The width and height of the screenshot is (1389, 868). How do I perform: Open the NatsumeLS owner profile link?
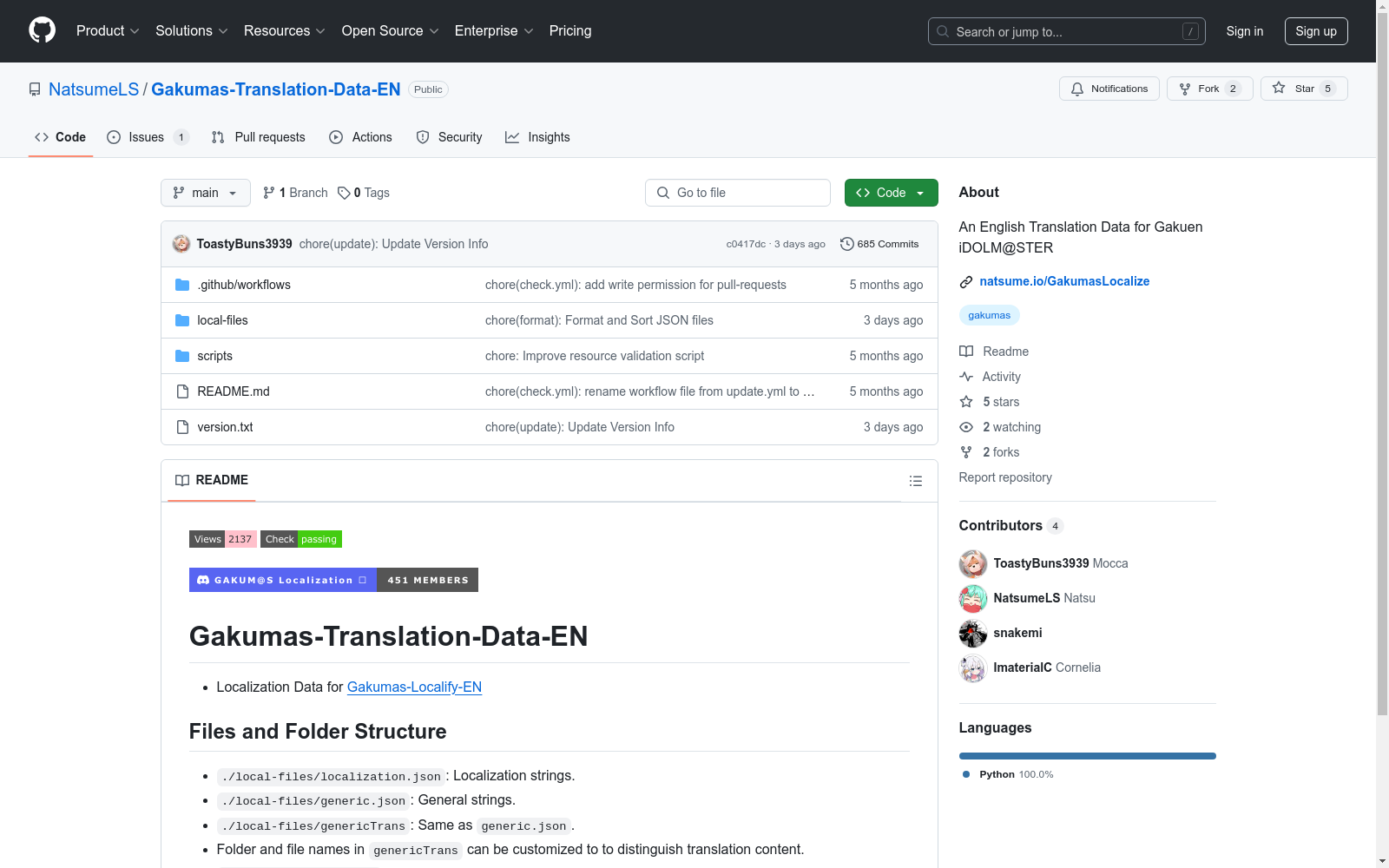click(94, 89)
